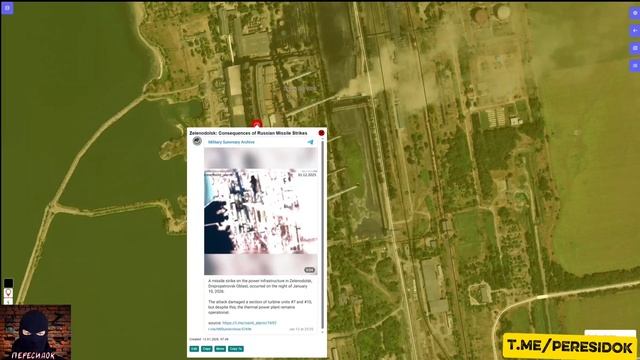Screen dimensions: 640x360
Task: Click the purple list button below grid
Action: click(635, 65)
